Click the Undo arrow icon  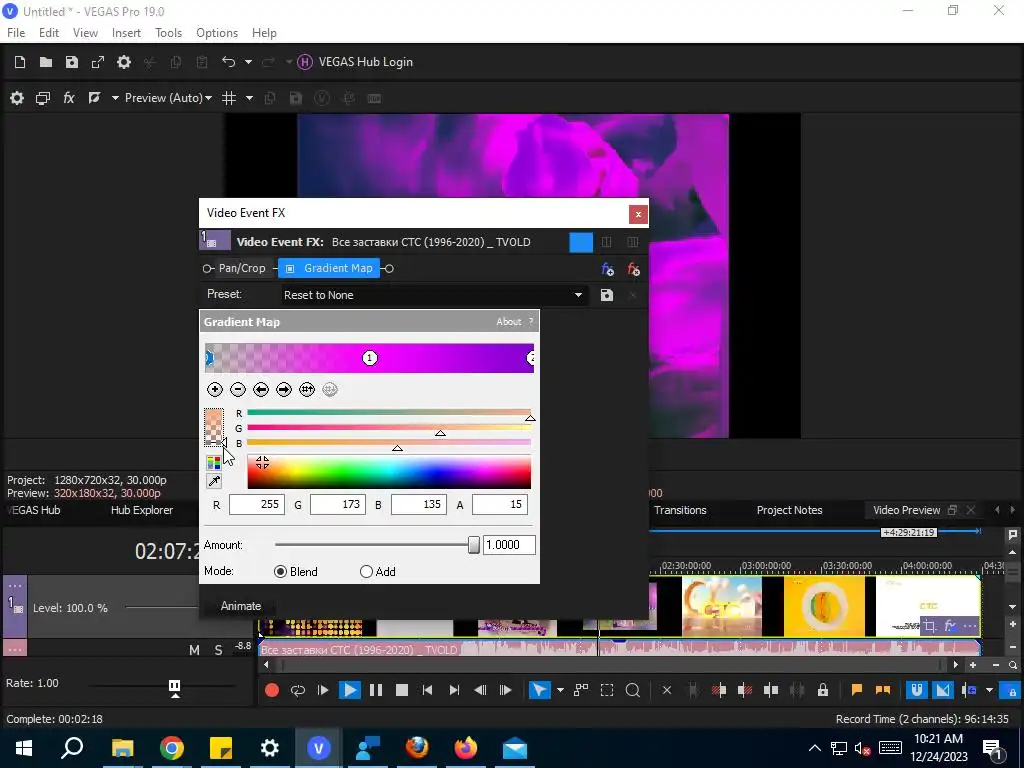(228, 62)
